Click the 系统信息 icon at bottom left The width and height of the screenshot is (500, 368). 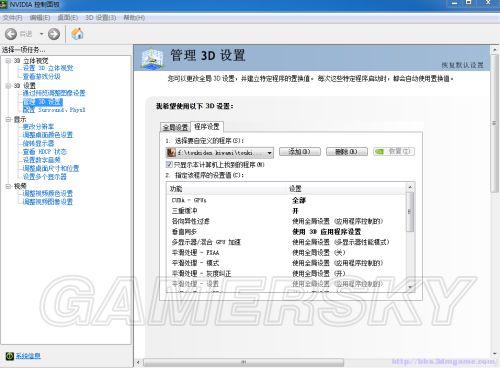pos(10,356)
